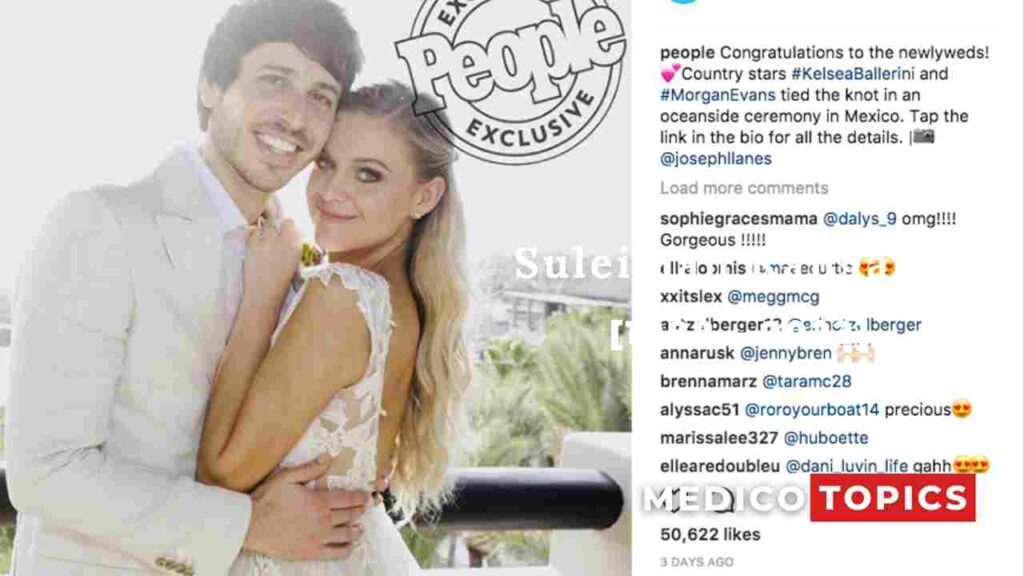Visit @josephllanes photographer profile
1024x576 pixels.
pyautogui.click(x=716, y=159)
